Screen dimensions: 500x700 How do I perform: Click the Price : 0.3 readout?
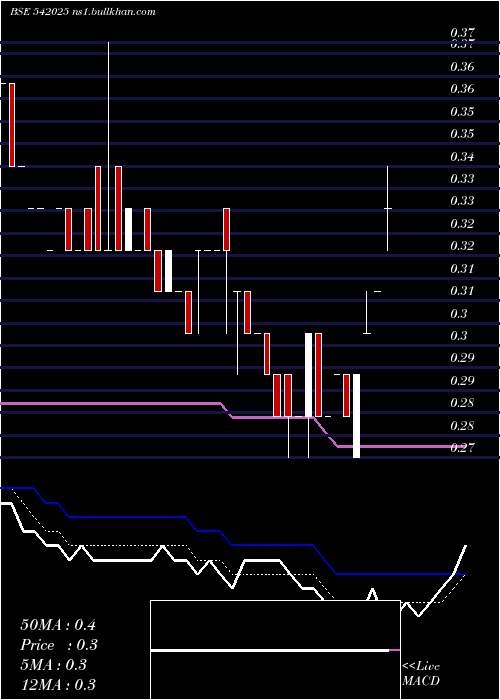click(59, 645)
